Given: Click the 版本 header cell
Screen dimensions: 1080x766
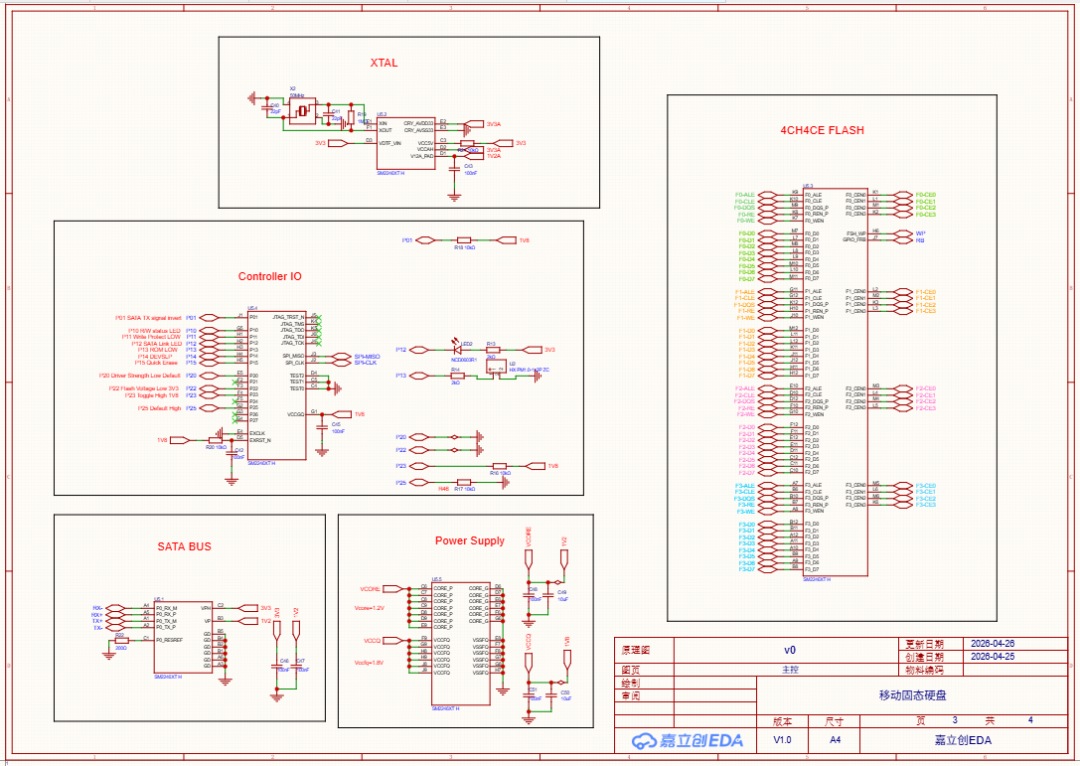Looking at the screenshot, I should (x=782, y=721).
